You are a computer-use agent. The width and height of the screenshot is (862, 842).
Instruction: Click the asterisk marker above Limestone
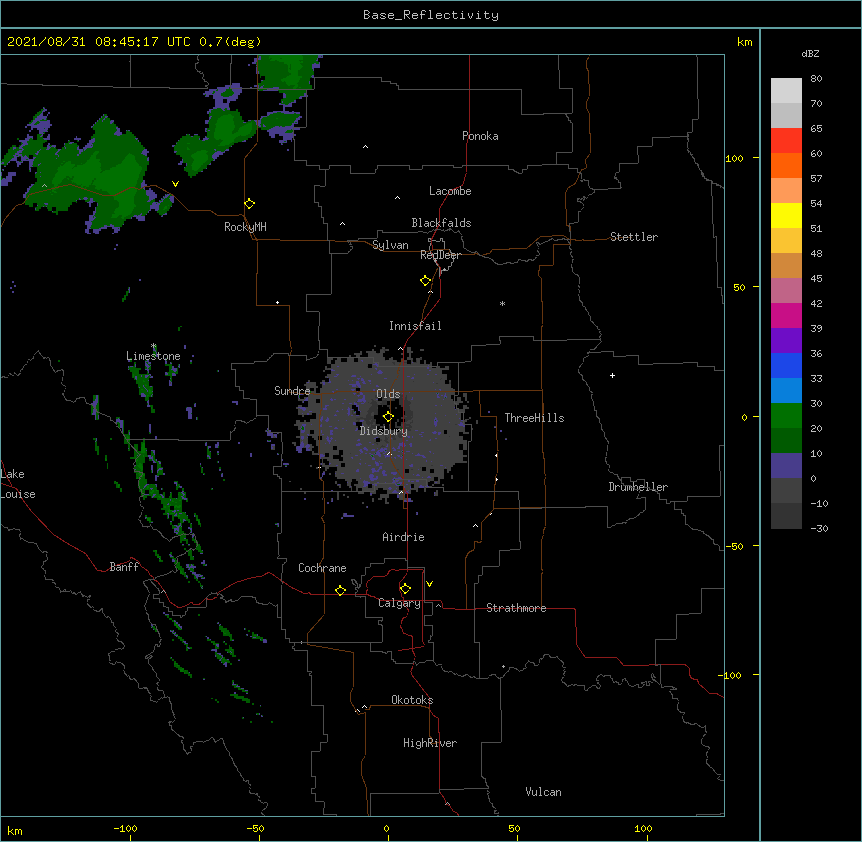pyautogui.click(x=153, y=346)
